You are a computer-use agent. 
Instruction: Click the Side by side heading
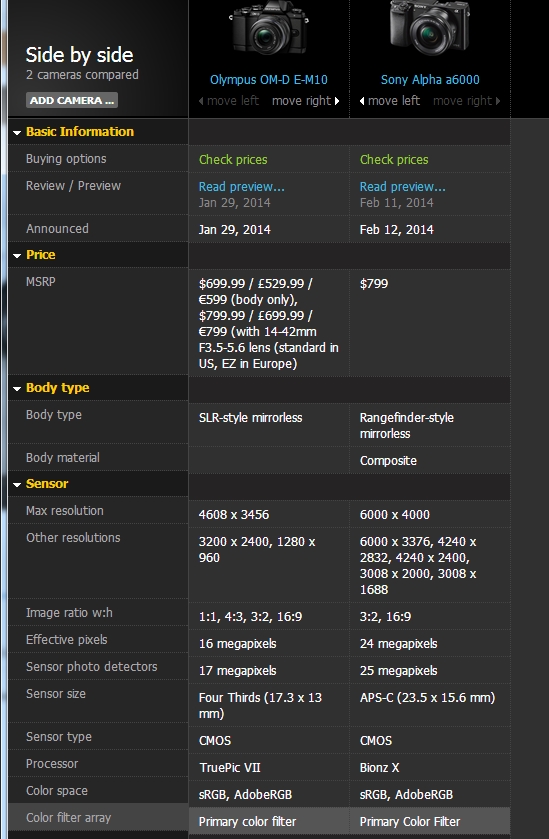click(x=80, y=55)
